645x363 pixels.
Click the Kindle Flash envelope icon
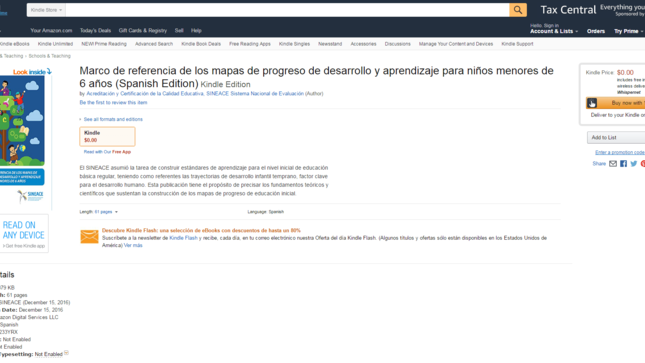(89, 237)
